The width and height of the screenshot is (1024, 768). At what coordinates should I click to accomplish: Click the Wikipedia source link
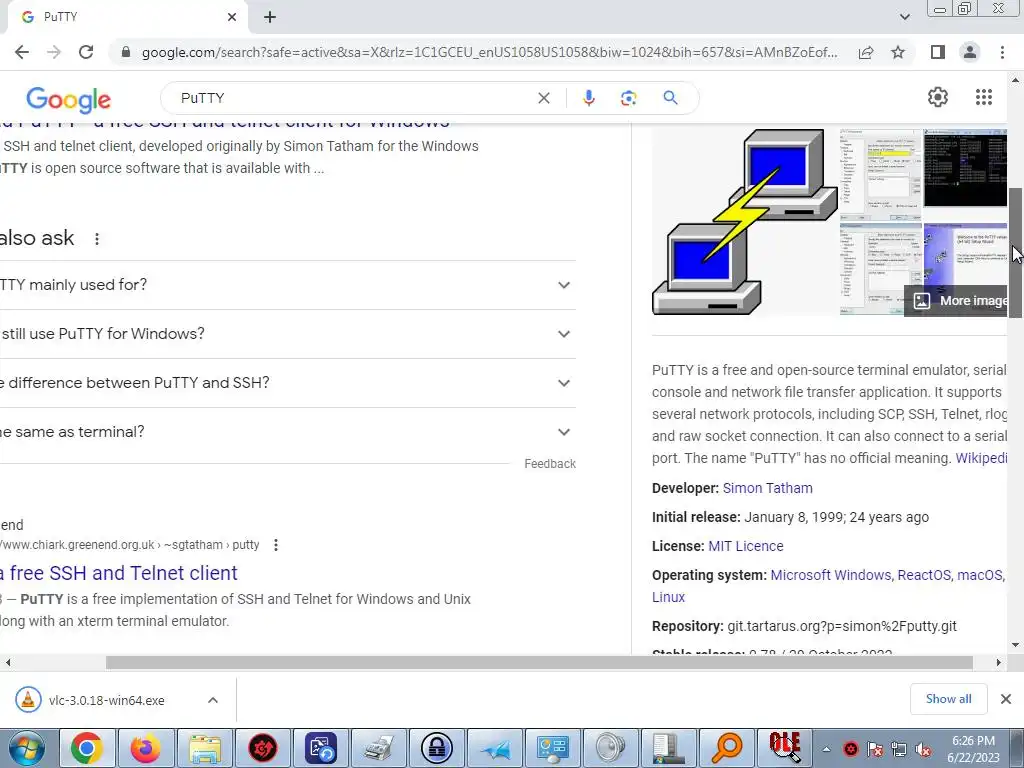[x=982, y=458]
